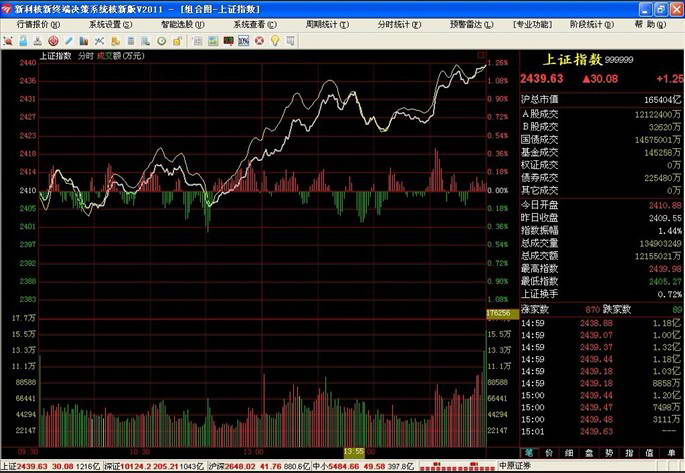Click the yellow 176256 volume value marker
Viewport: 685px width, 473px height.
(x=502, y=313)
